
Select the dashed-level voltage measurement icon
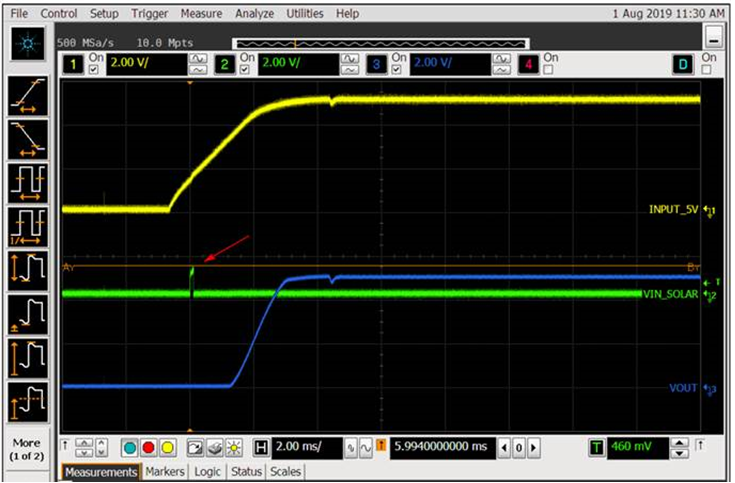point(28,402)
